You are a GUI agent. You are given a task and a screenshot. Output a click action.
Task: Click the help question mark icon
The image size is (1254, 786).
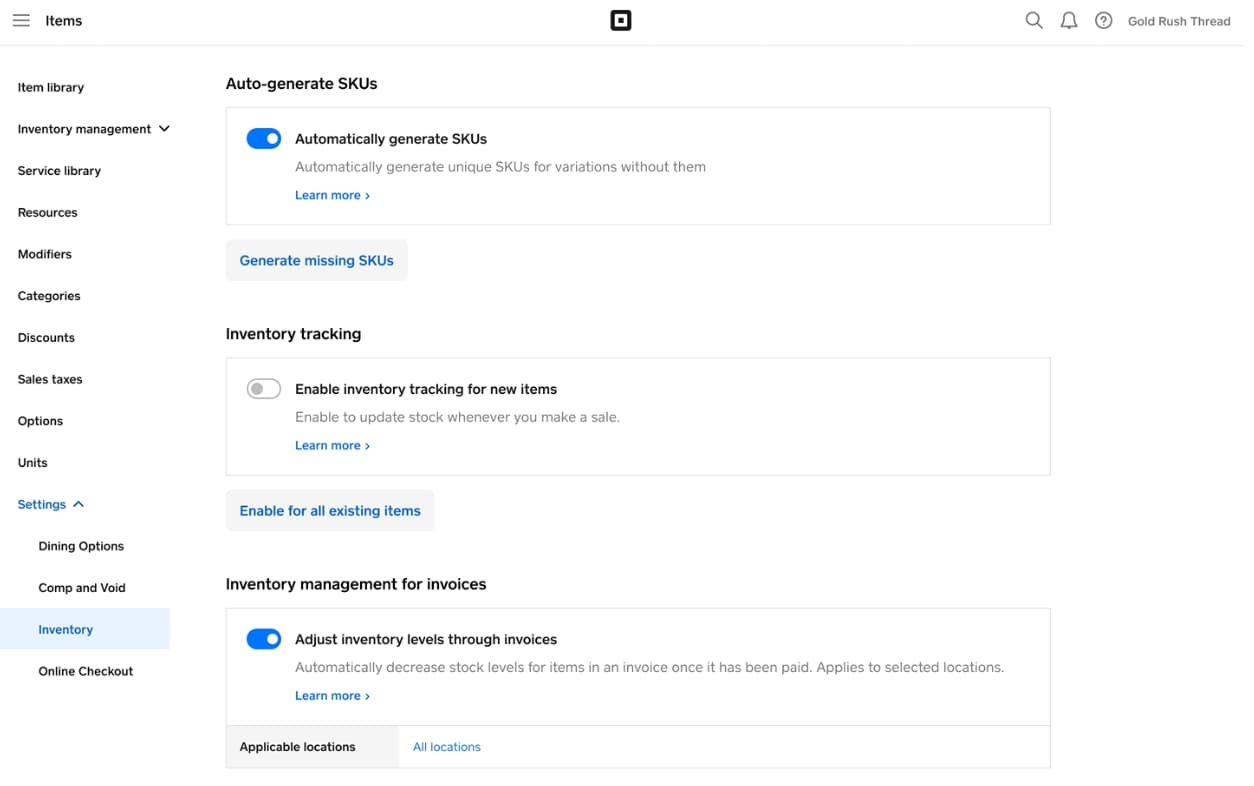(1103, 21)
